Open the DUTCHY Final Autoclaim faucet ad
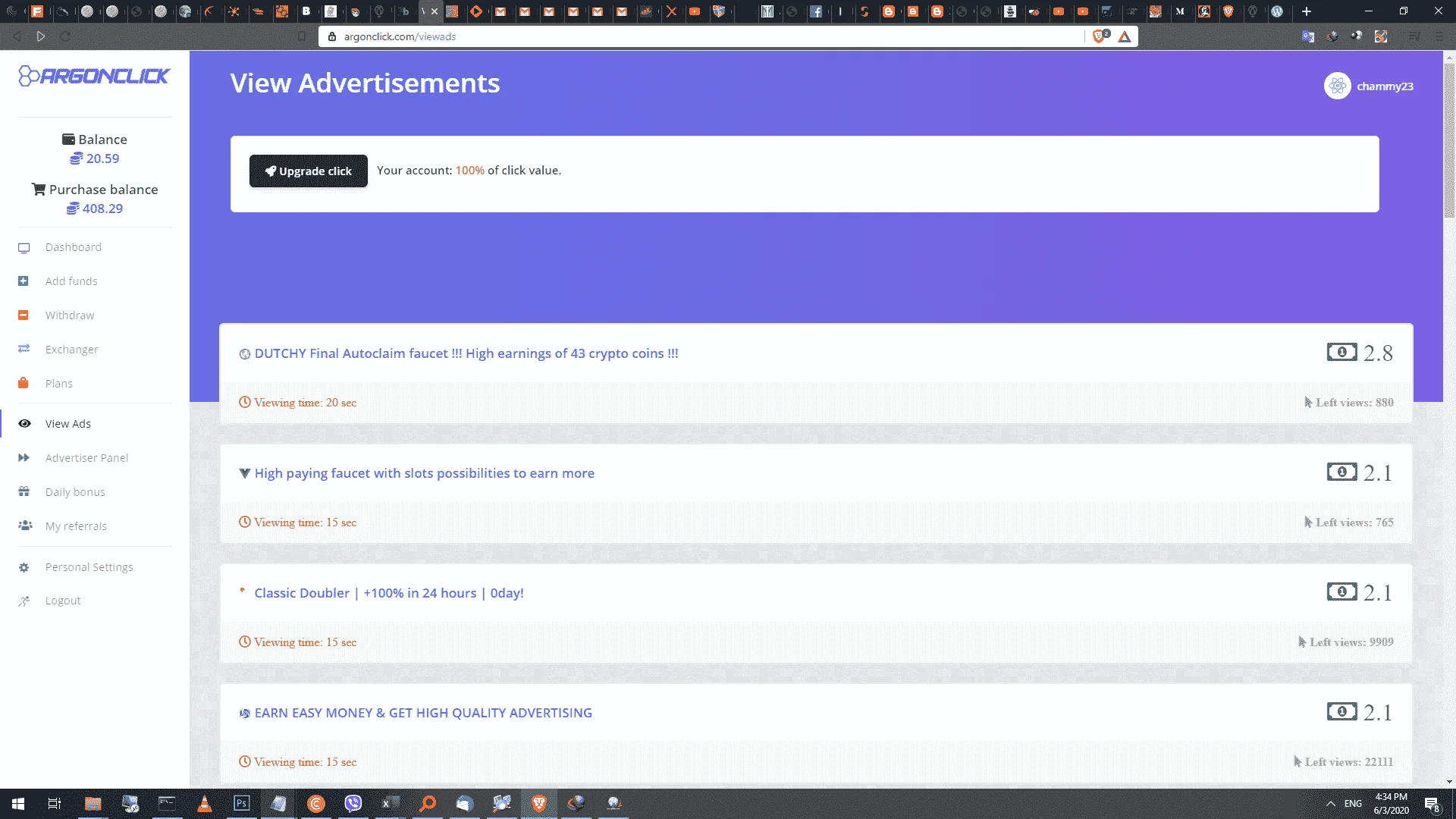 click(x=466, y=353)
